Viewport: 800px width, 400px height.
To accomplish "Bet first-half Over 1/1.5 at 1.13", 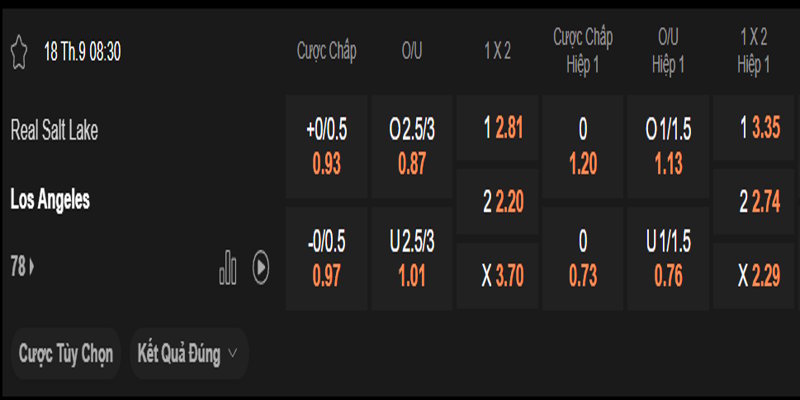I will [x=667, y=146].
